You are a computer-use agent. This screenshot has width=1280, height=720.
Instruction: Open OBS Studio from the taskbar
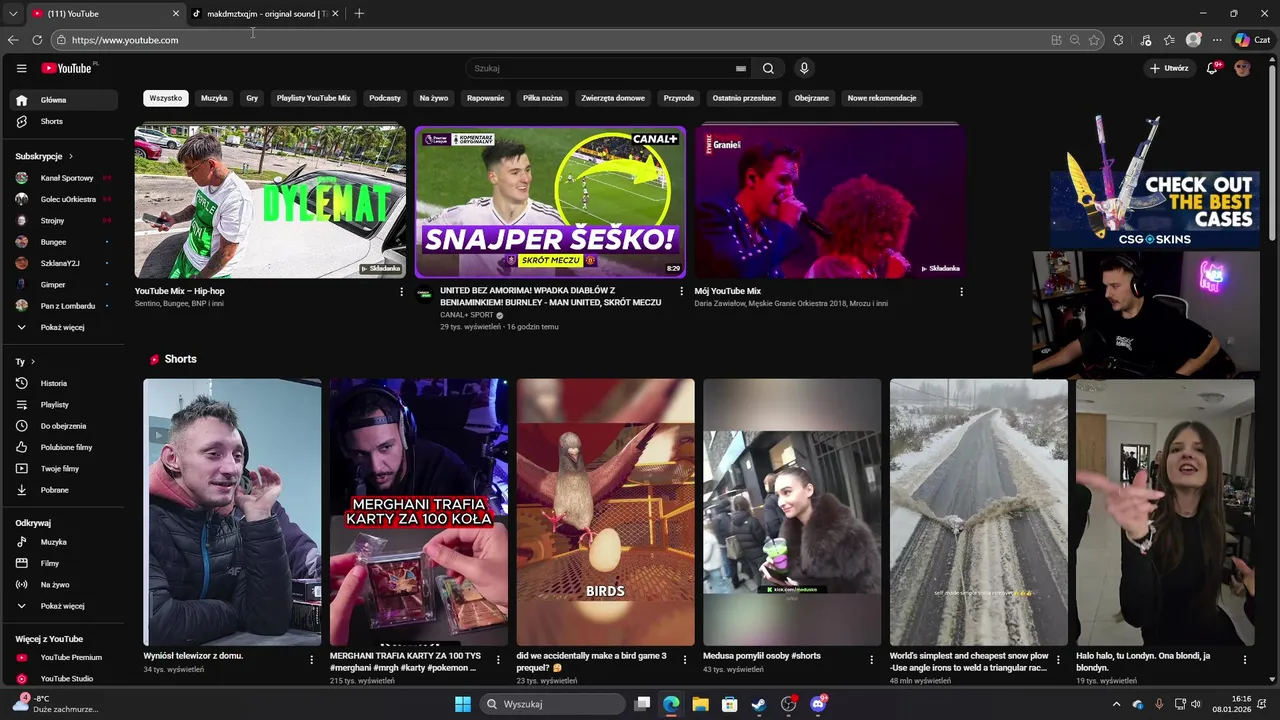[789, 704]
